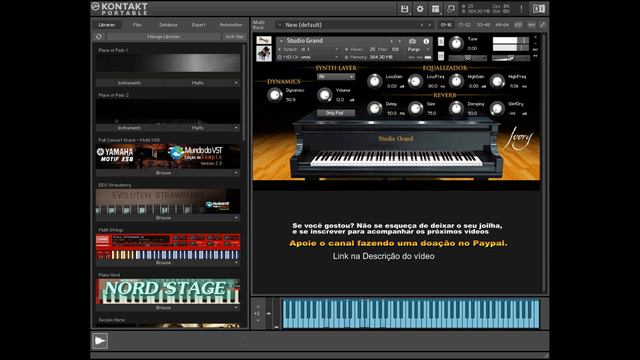Click the HighGain equalizer knob
640x360 pixels.
click(456, 81)
